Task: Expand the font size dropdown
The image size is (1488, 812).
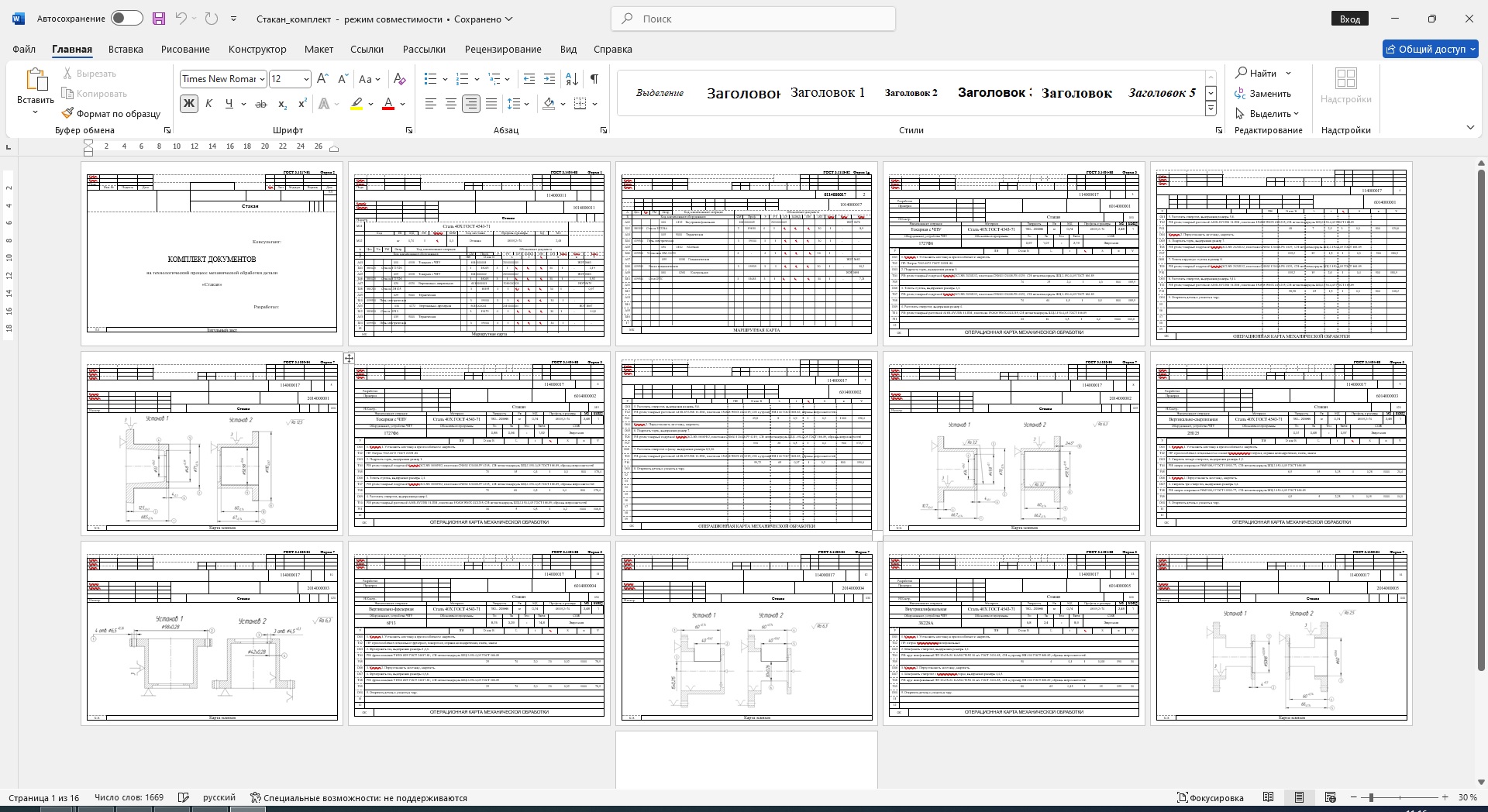Action: [306, 79]
